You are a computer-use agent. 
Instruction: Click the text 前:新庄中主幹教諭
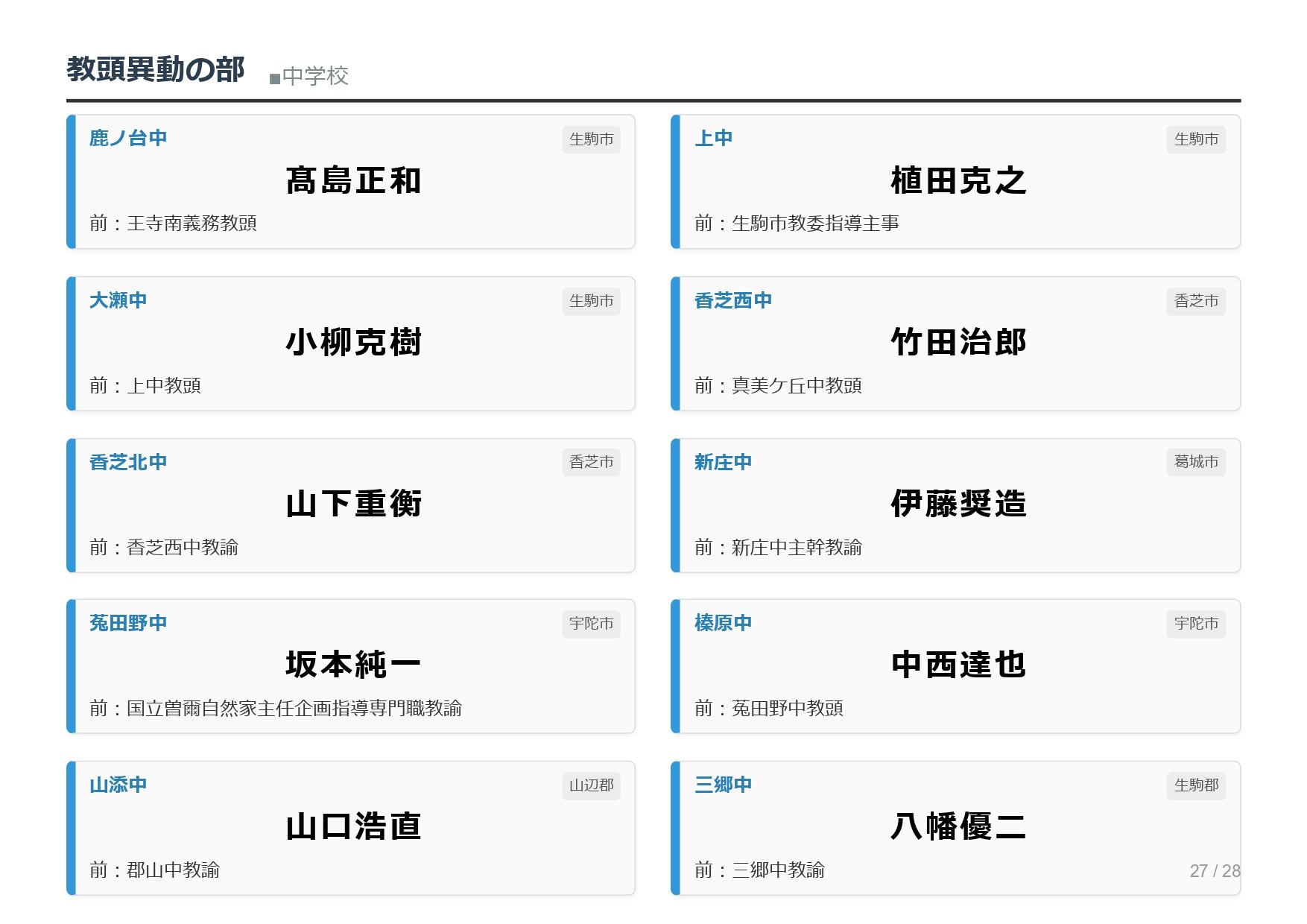click(777, 548)
